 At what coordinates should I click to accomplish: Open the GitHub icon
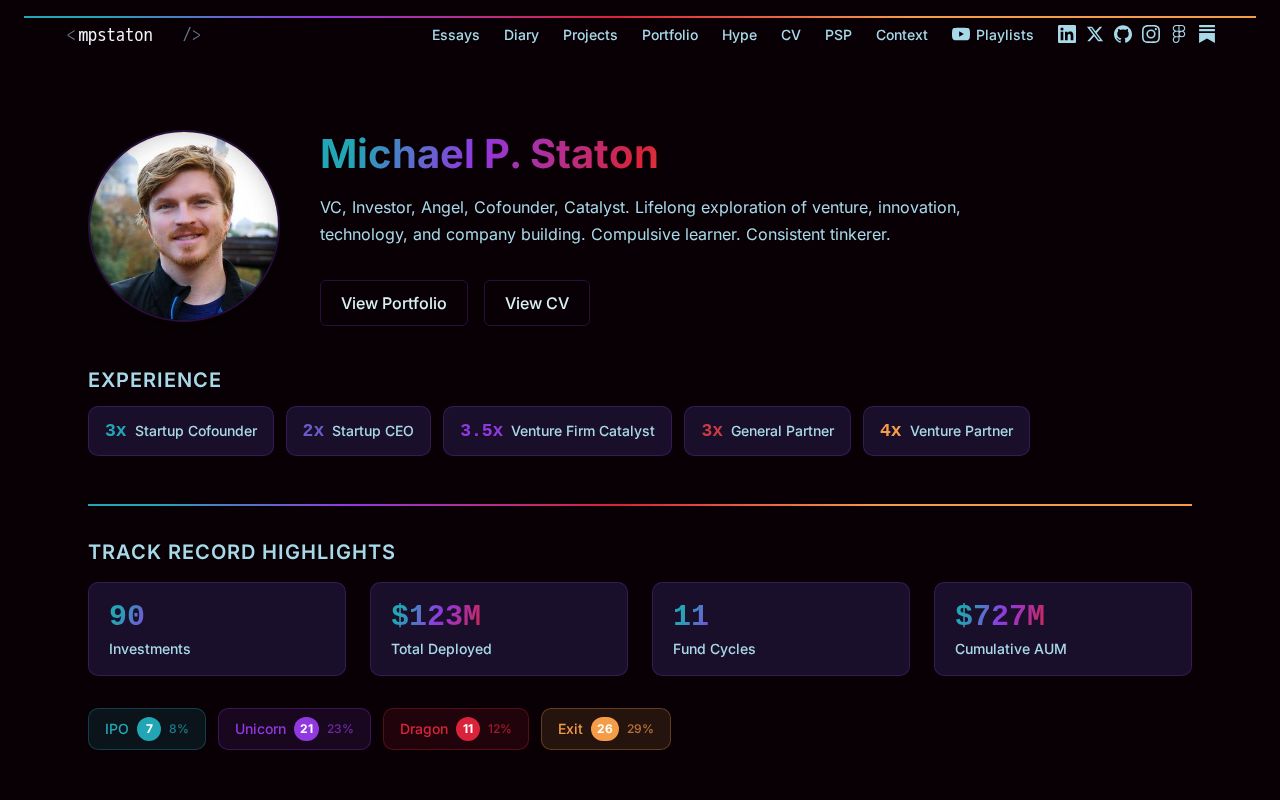click(1123, 34)
